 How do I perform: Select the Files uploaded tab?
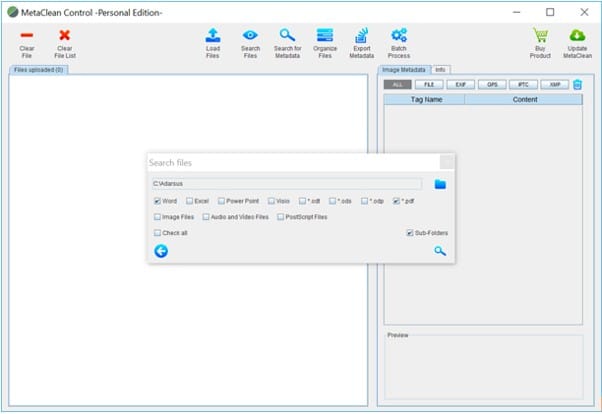pos(38,70)
